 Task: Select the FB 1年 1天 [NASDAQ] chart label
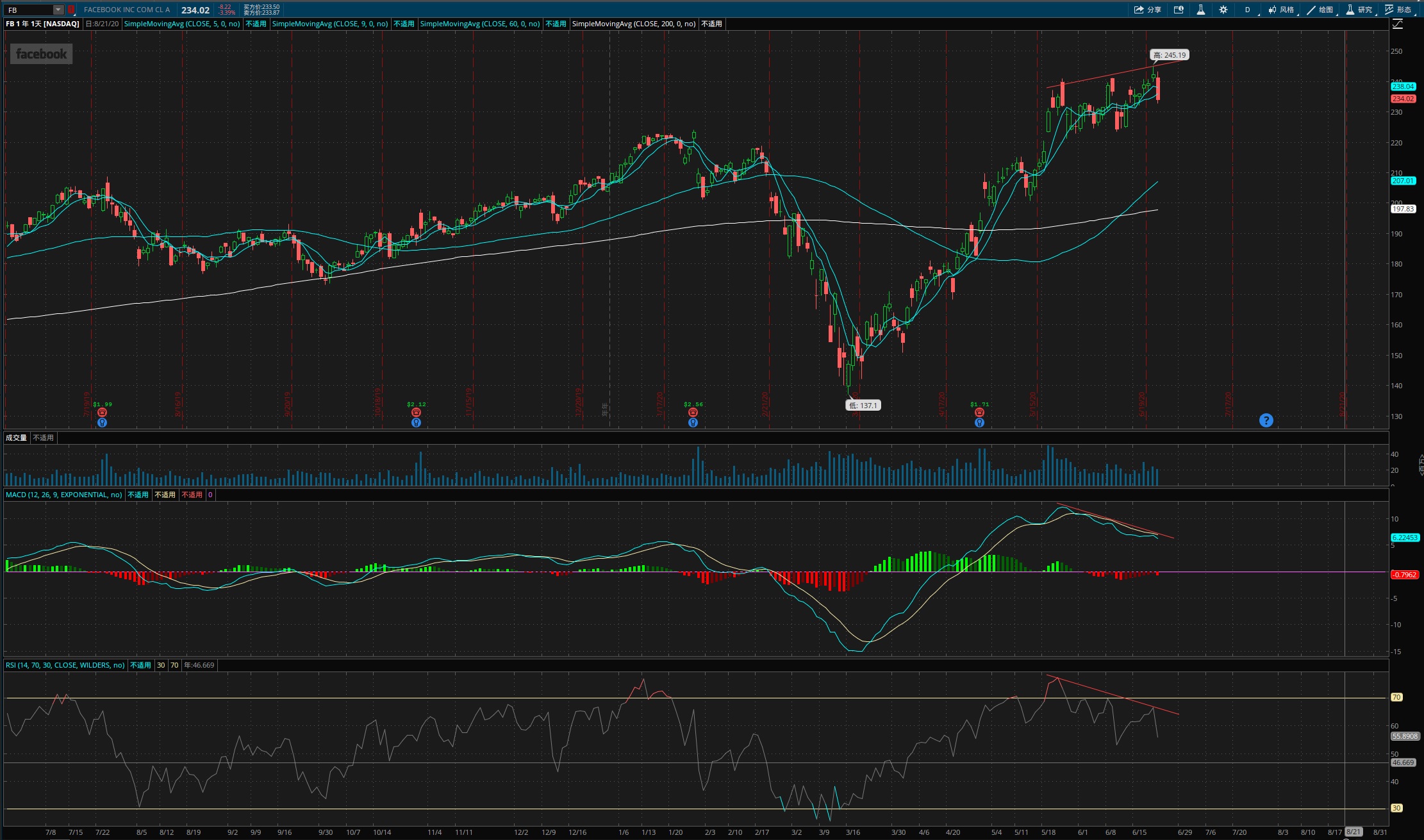coord(42,24)
